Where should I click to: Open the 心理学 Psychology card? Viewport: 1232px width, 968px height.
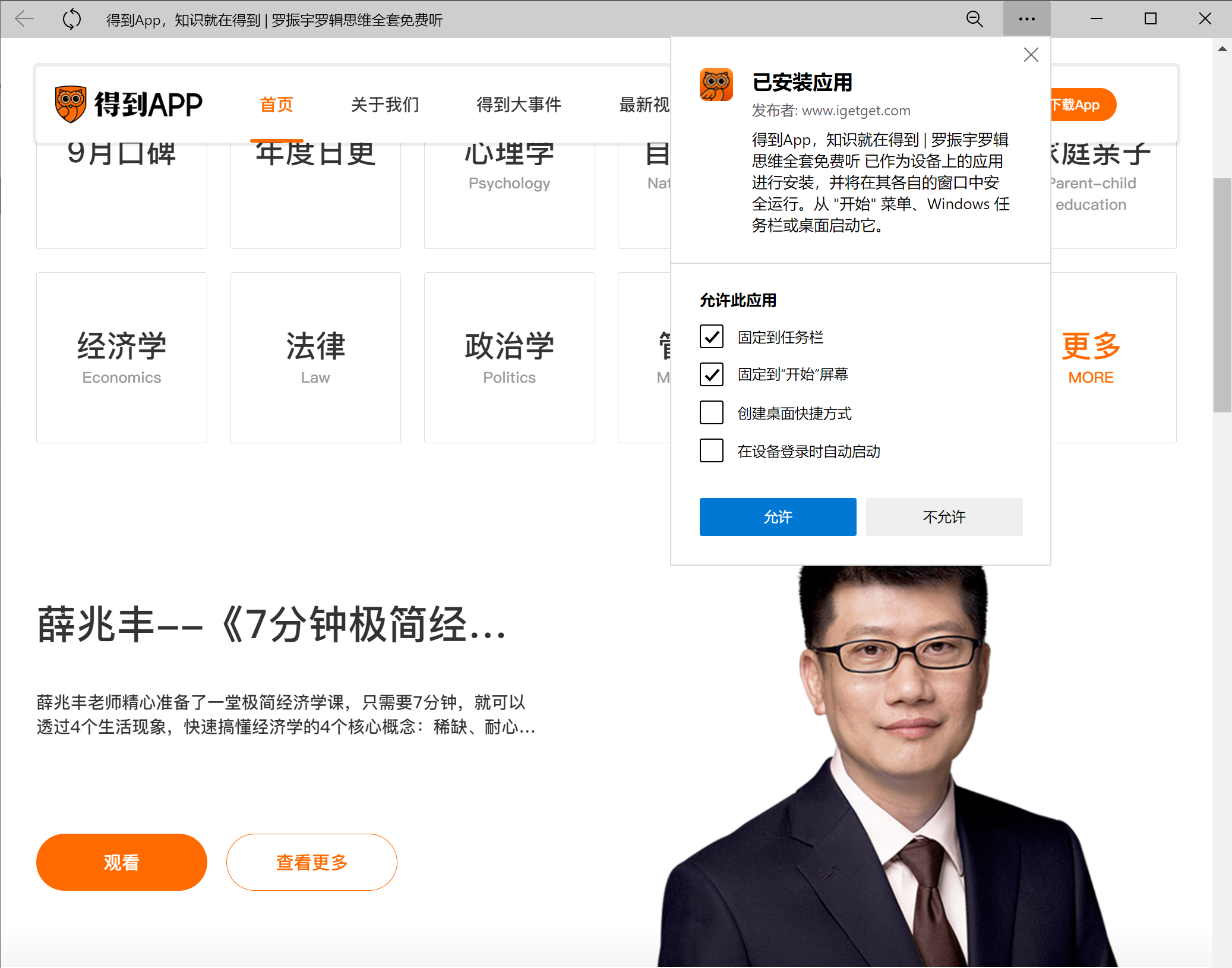[510, 195]
